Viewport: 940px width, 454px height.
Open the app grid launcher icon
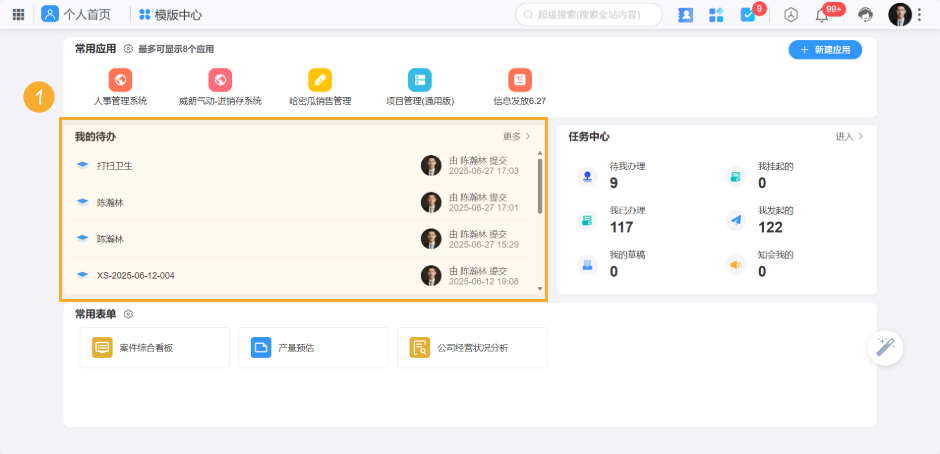[19, 14]
